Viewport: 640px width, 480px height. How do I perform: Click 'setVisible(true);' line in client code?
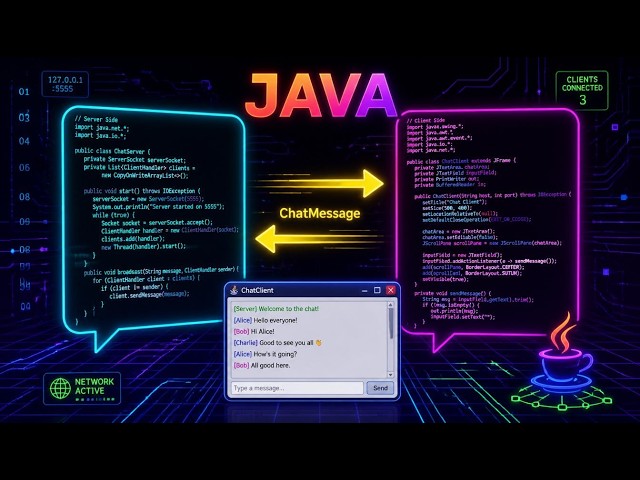(x=446, y=280)
